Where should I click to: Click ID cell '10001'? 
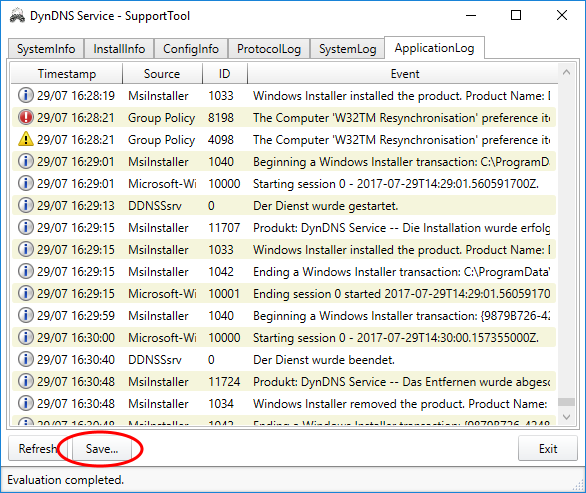coord(224,293)
